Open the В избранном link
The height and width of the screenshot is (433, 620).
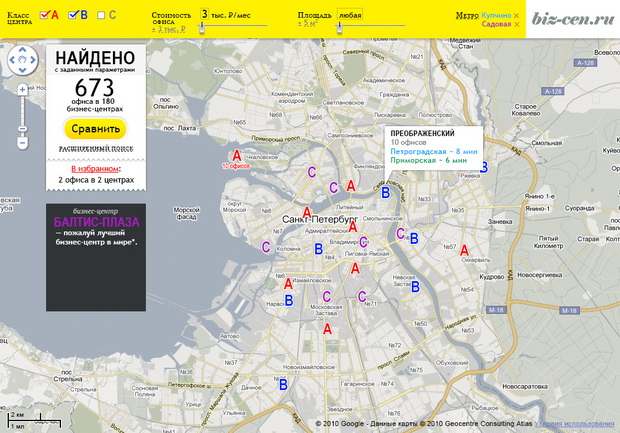(x=95, y=169)
